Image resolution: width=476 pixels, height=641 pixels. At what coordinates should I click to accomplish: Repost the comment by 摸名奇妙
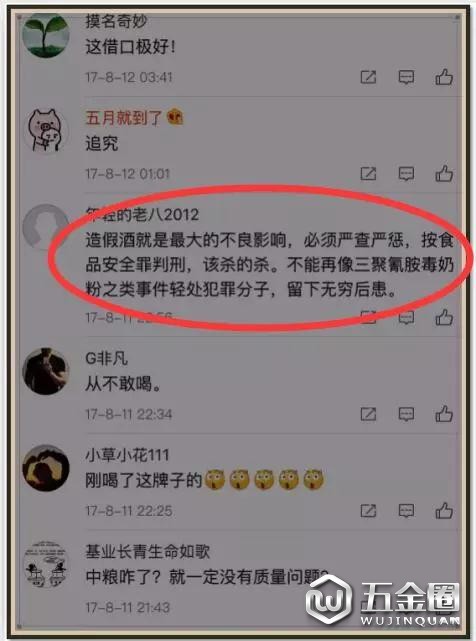coord(368,77)
